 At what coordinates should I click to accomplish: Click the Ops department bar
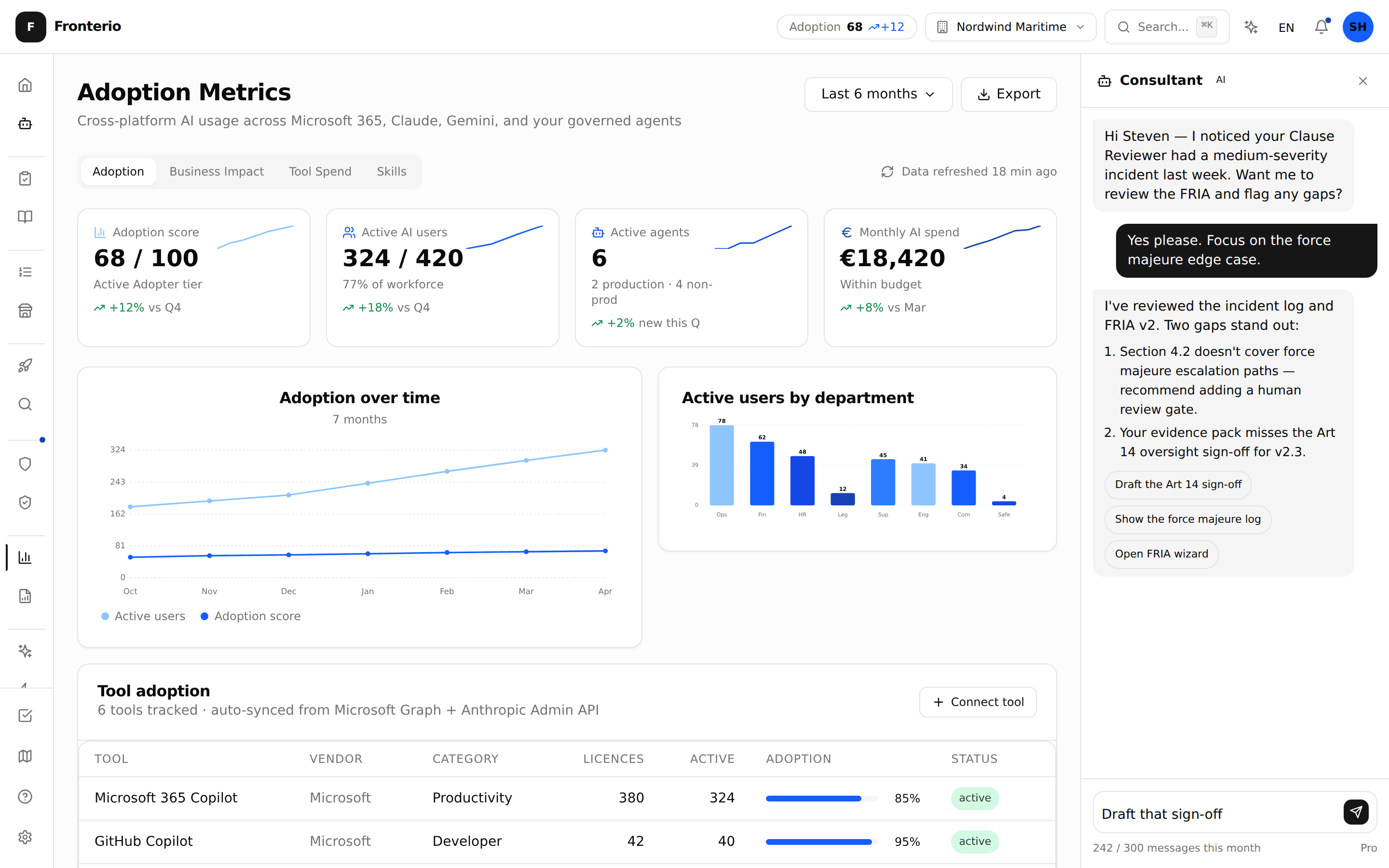(722, 465)
